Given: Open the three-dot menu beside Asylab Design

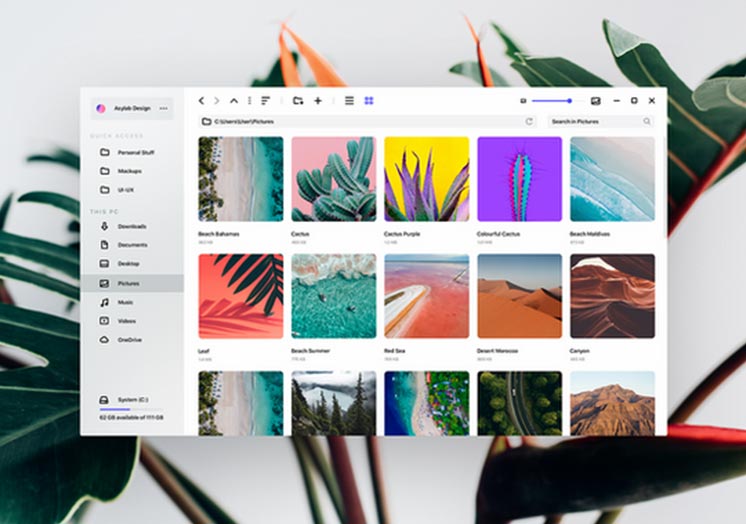Looking at the screenshot, I should point(164,108).
